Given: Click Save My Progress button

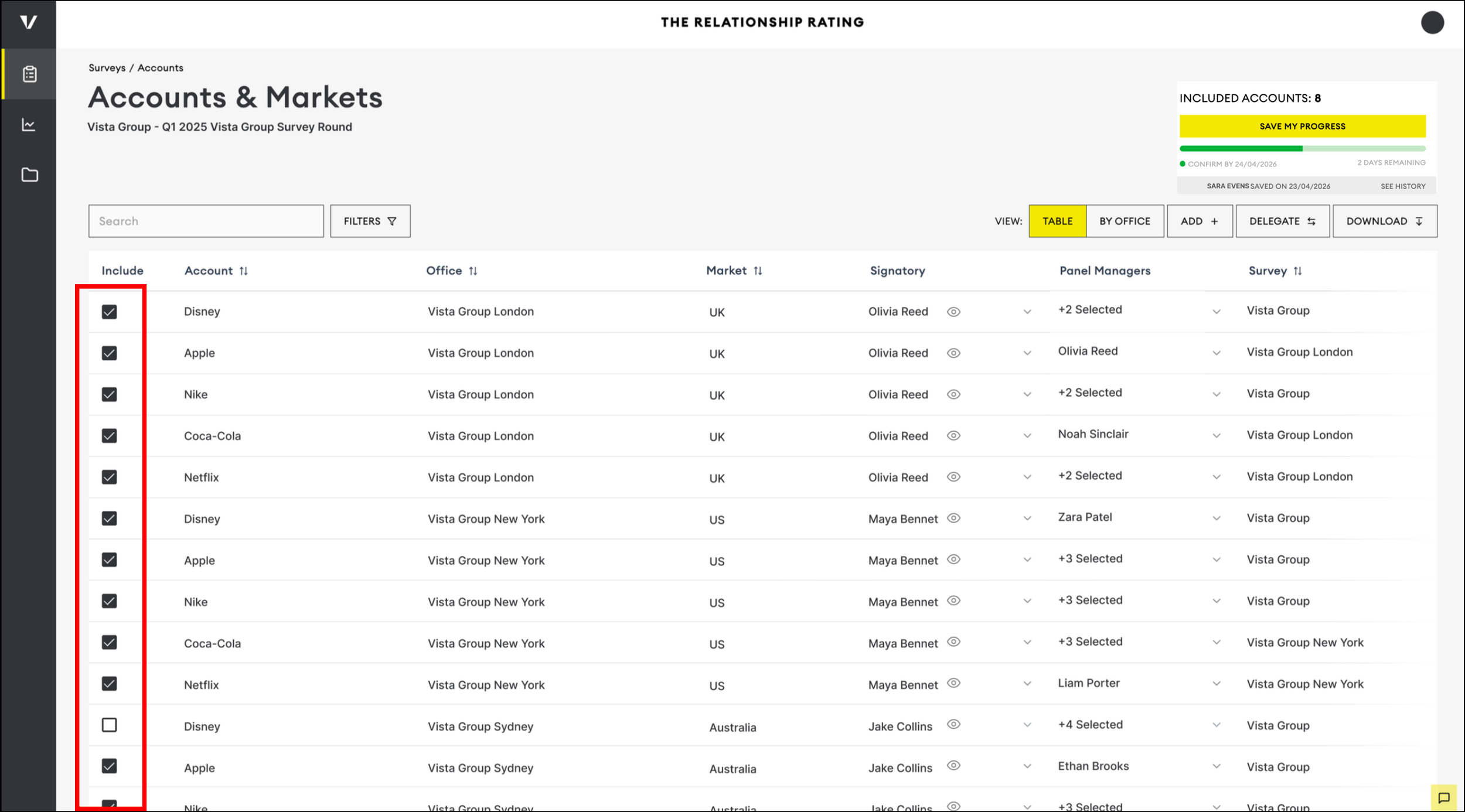Looking at the screenshot, I should pos(1302,126).
